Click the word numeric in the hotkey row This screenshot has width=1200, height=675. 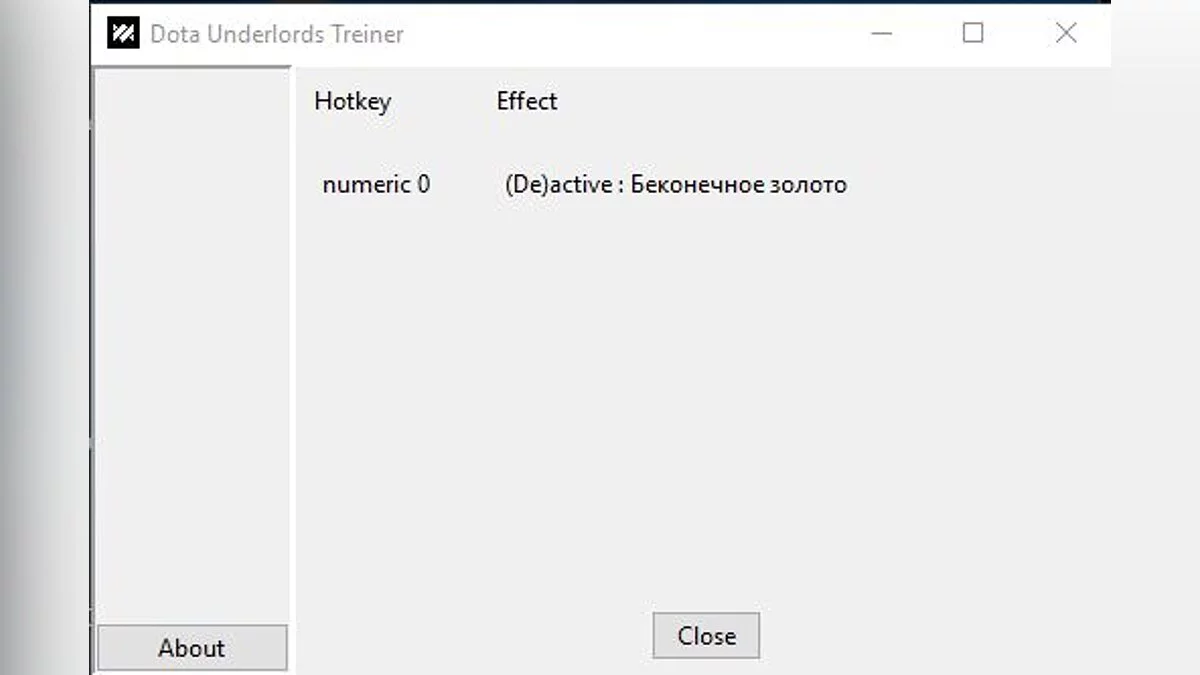pyautogui.click(x=366, y=185)
